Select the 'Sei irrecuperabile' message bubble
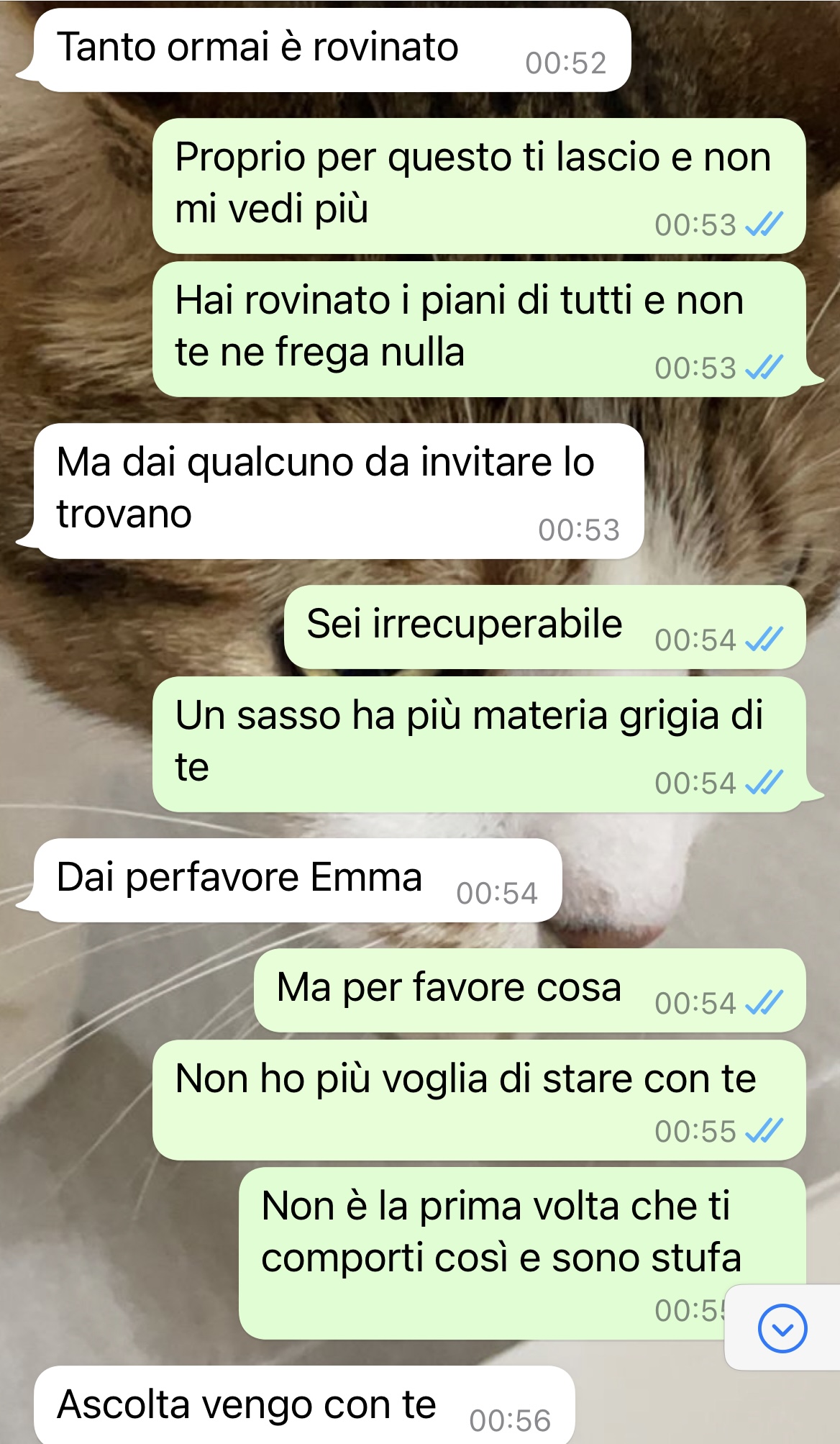Viewport: 840px width, 1444px height. pos(545,627)
